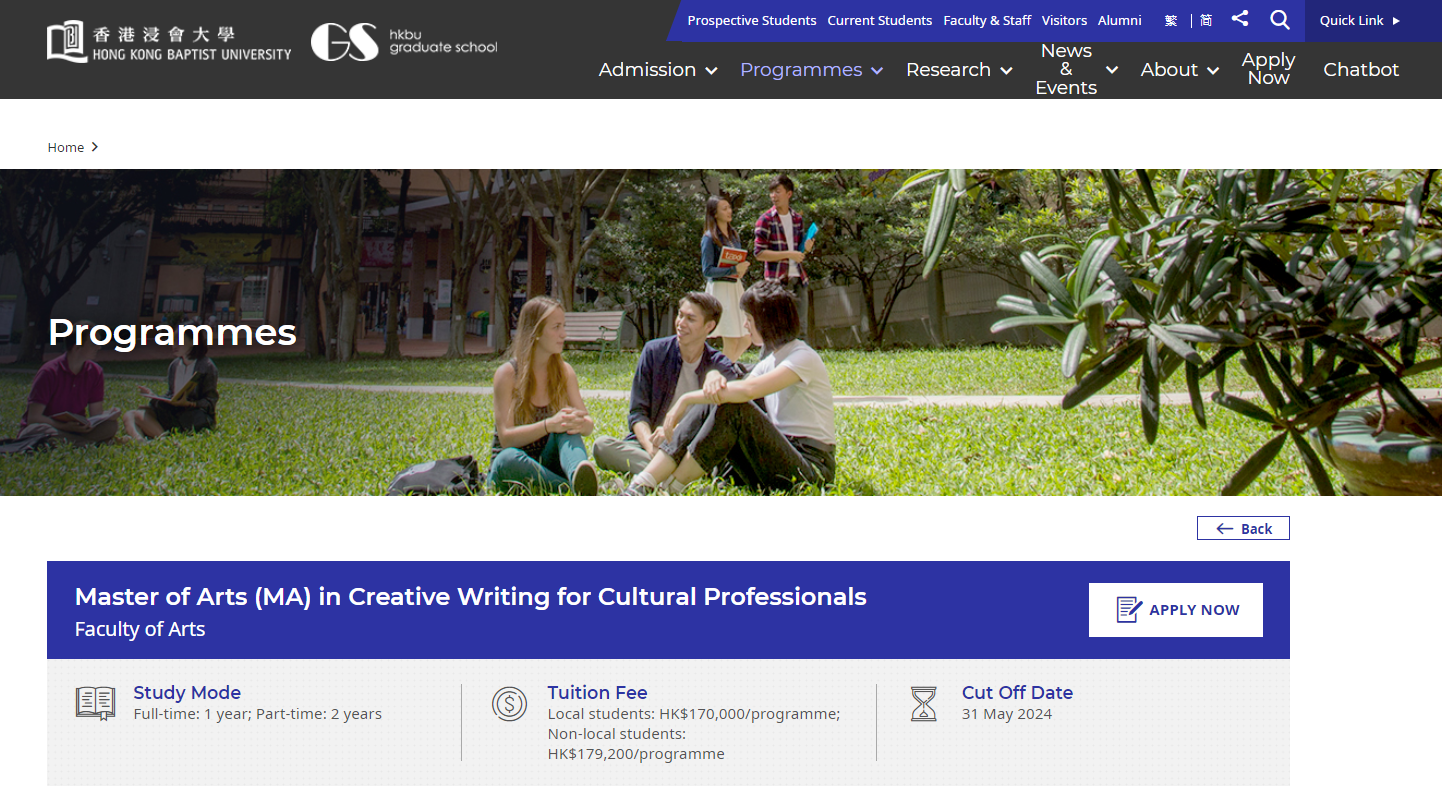Switch language to Traditional Chinese (繁)
The height and width of the screenshot is (809, 1442).
point(1171,20)
